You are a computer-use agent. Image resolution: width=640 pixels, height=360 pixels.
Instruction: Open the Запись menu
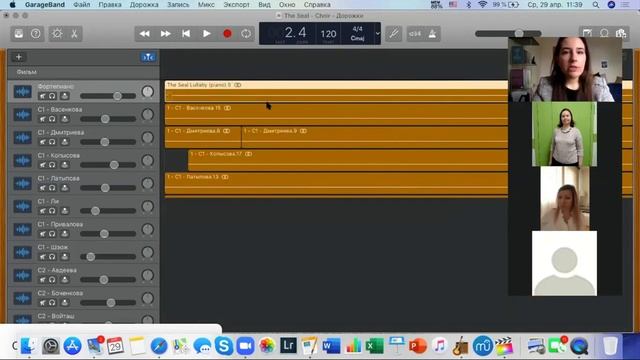pyautogui.click(x=178, y=4)
